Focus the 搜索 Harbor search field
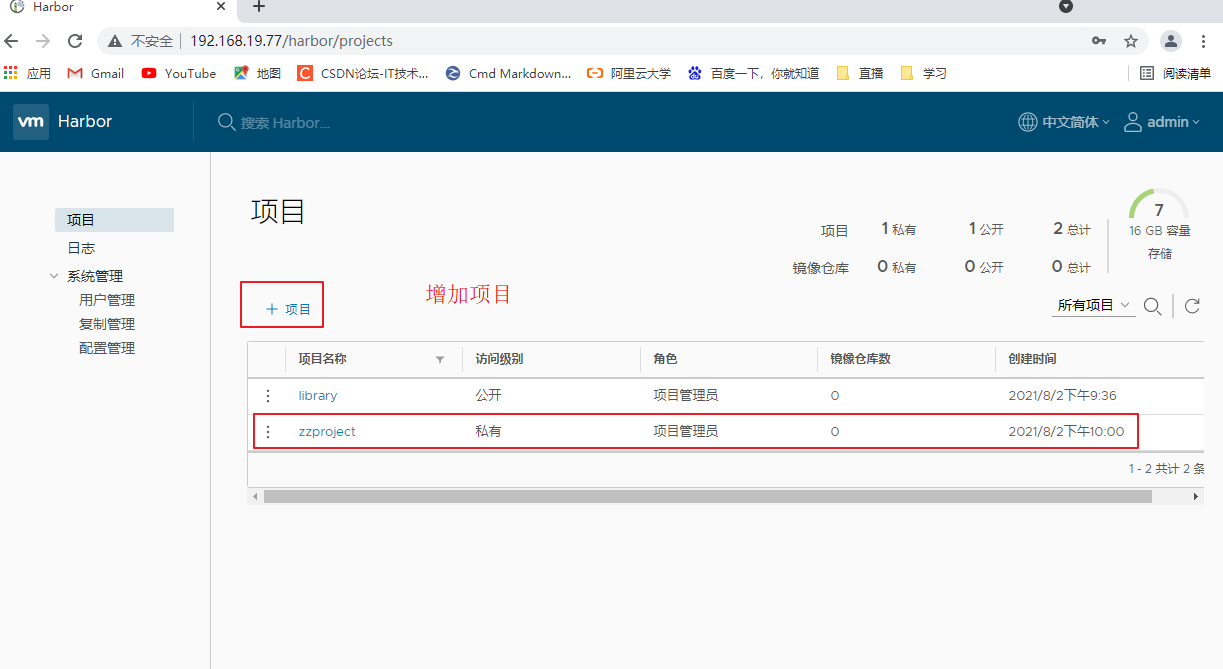 pyautogui.click(x=285, y=122)
